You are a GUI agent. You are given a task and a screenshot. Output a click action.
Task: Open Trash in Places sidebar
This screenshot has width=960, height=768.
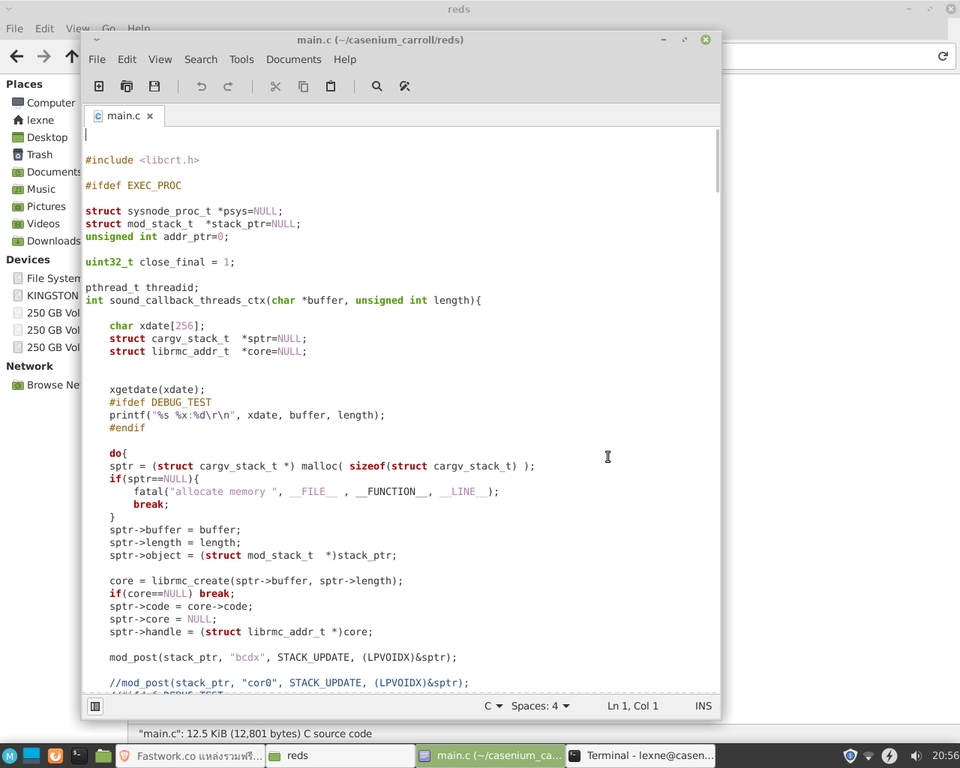tap(33, 154)
